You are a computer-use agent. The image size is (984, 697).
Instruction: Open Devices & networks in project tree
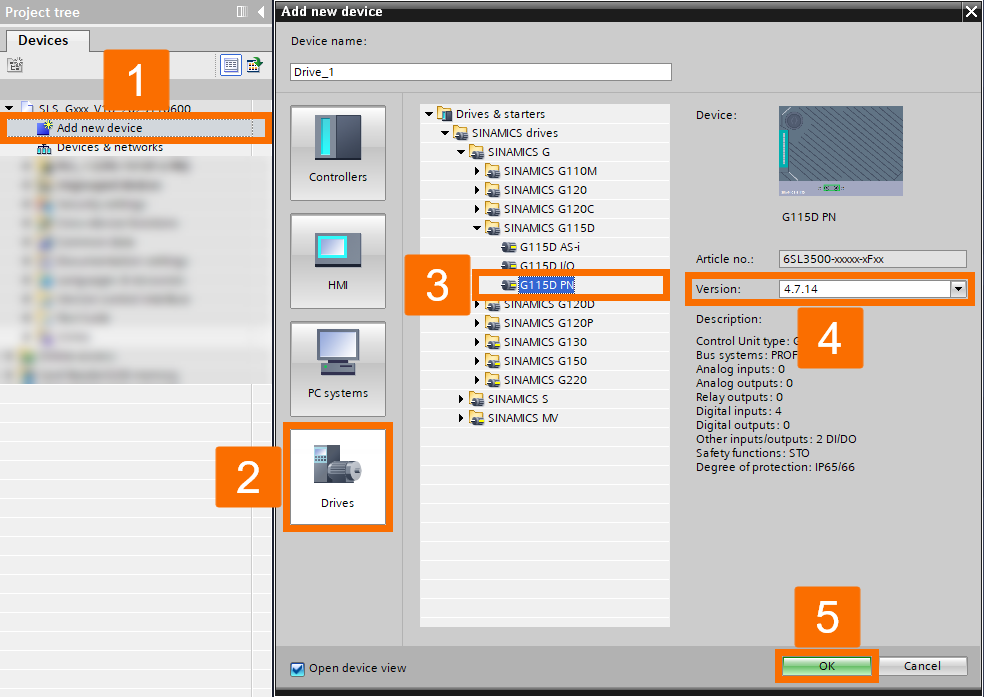pyautogui.click(x=110, y=147)
